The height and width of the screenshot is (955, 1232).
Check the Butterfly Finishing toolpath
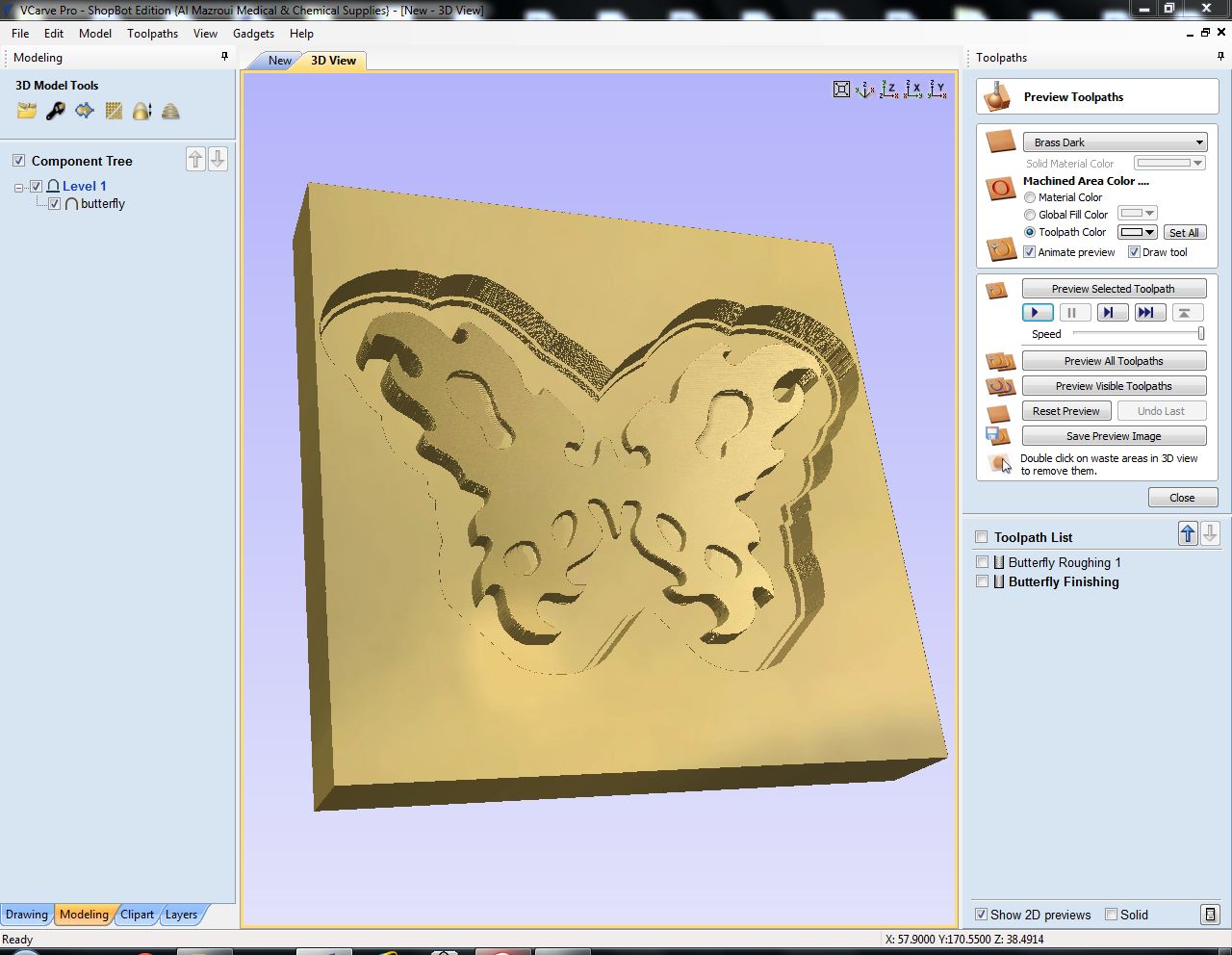point(982,581)
